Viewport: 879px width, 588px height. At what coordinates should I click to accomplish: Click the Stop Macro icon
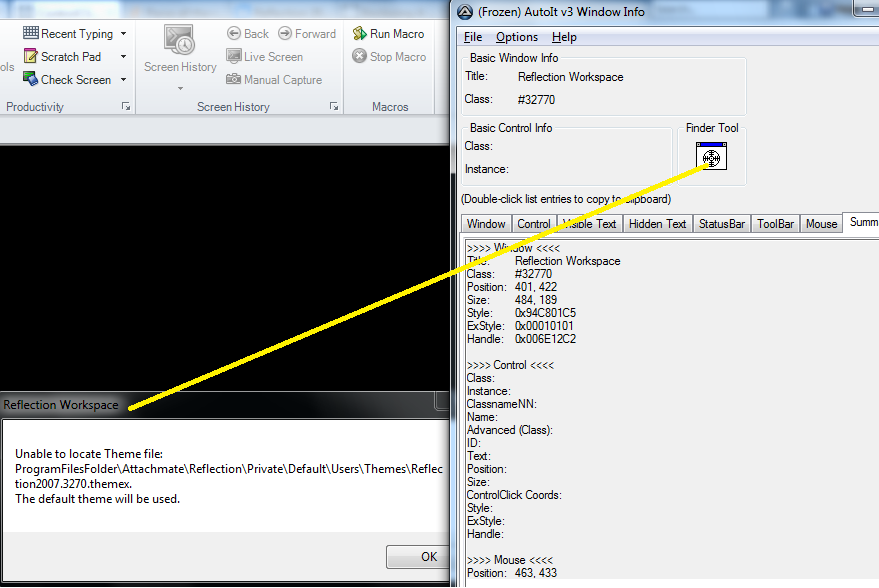[359, 56]
